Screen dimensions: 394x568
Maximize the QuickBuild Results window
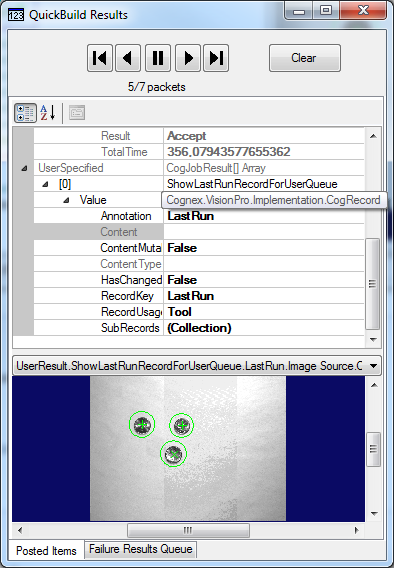point(326,11)
